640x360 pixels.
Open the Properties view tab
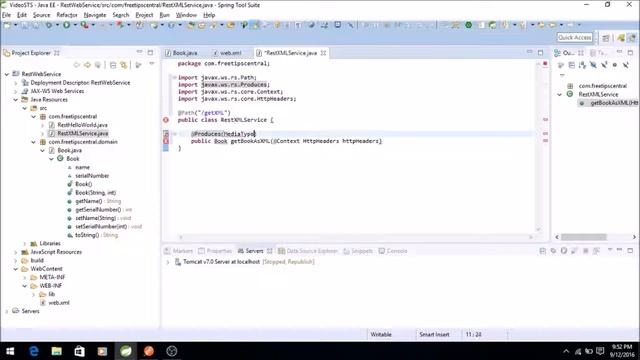point(215,251)
